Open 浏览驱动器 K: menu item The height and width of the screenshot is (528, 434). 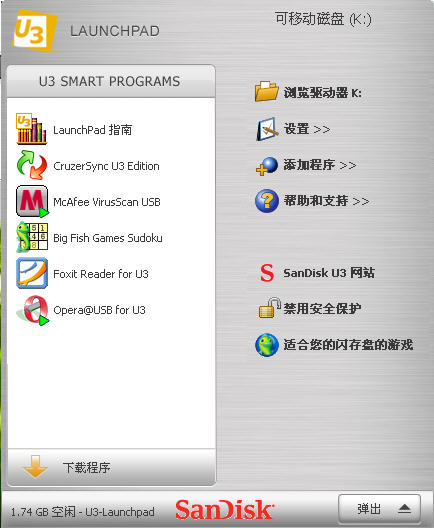308,92
